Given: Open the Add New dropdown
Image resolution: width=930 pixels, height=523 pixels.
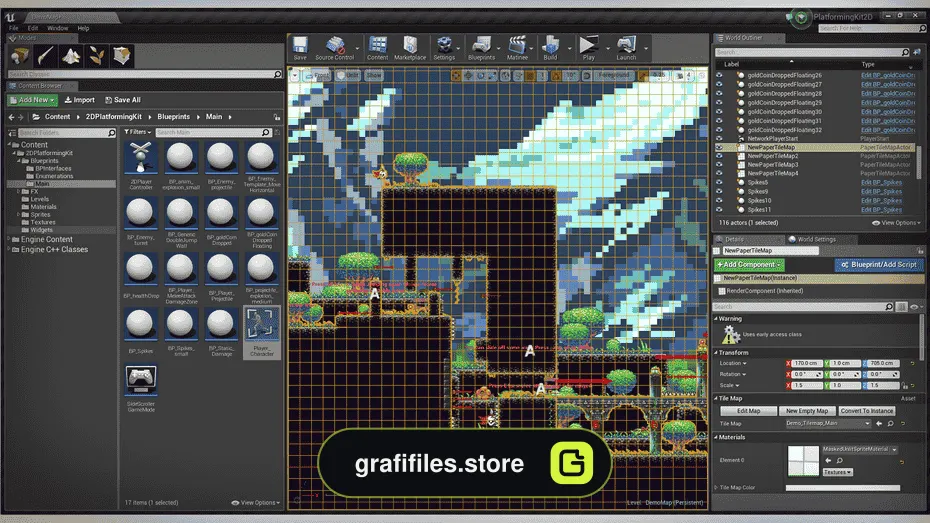Looking at the screenshot, I should tap(33, 100).
